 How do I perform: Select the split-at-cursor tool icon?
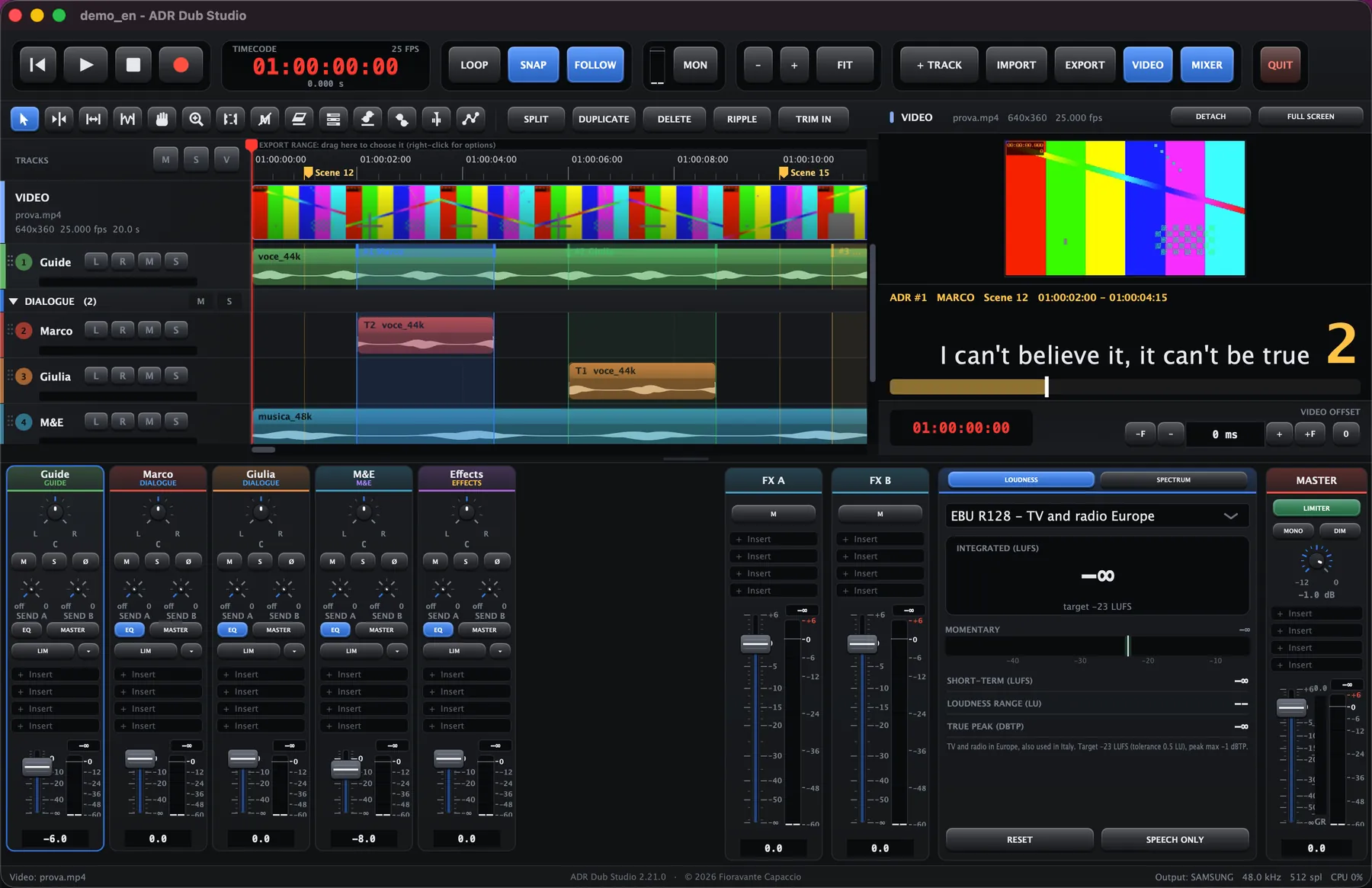coord(59,119)
